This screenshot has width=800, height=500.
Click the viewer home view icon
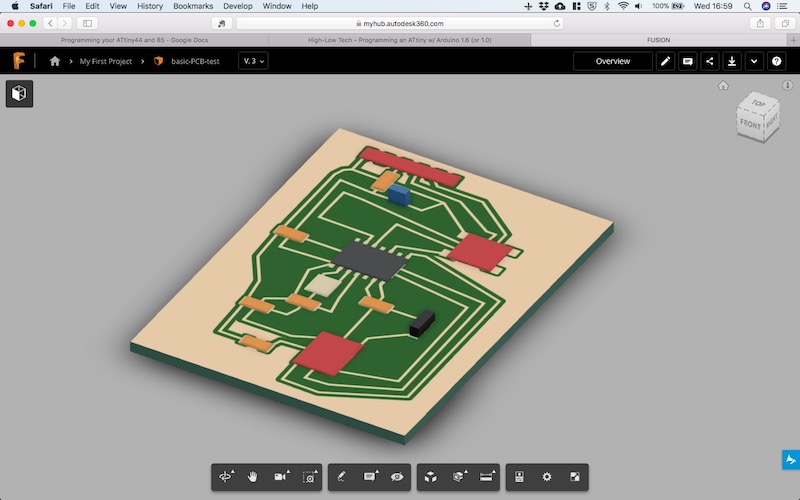point(723,85)
